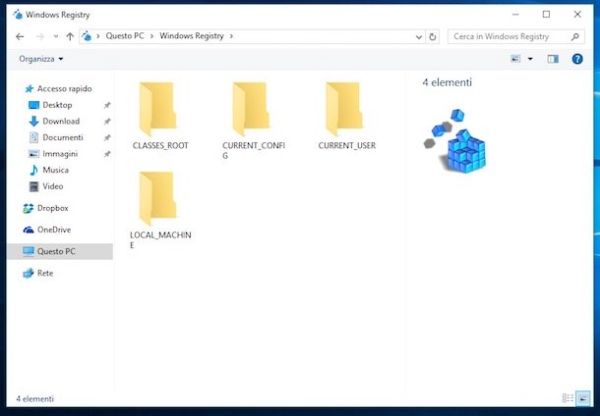
Task: Click the blue help question mark icon
Action: (x=577, y=59)
